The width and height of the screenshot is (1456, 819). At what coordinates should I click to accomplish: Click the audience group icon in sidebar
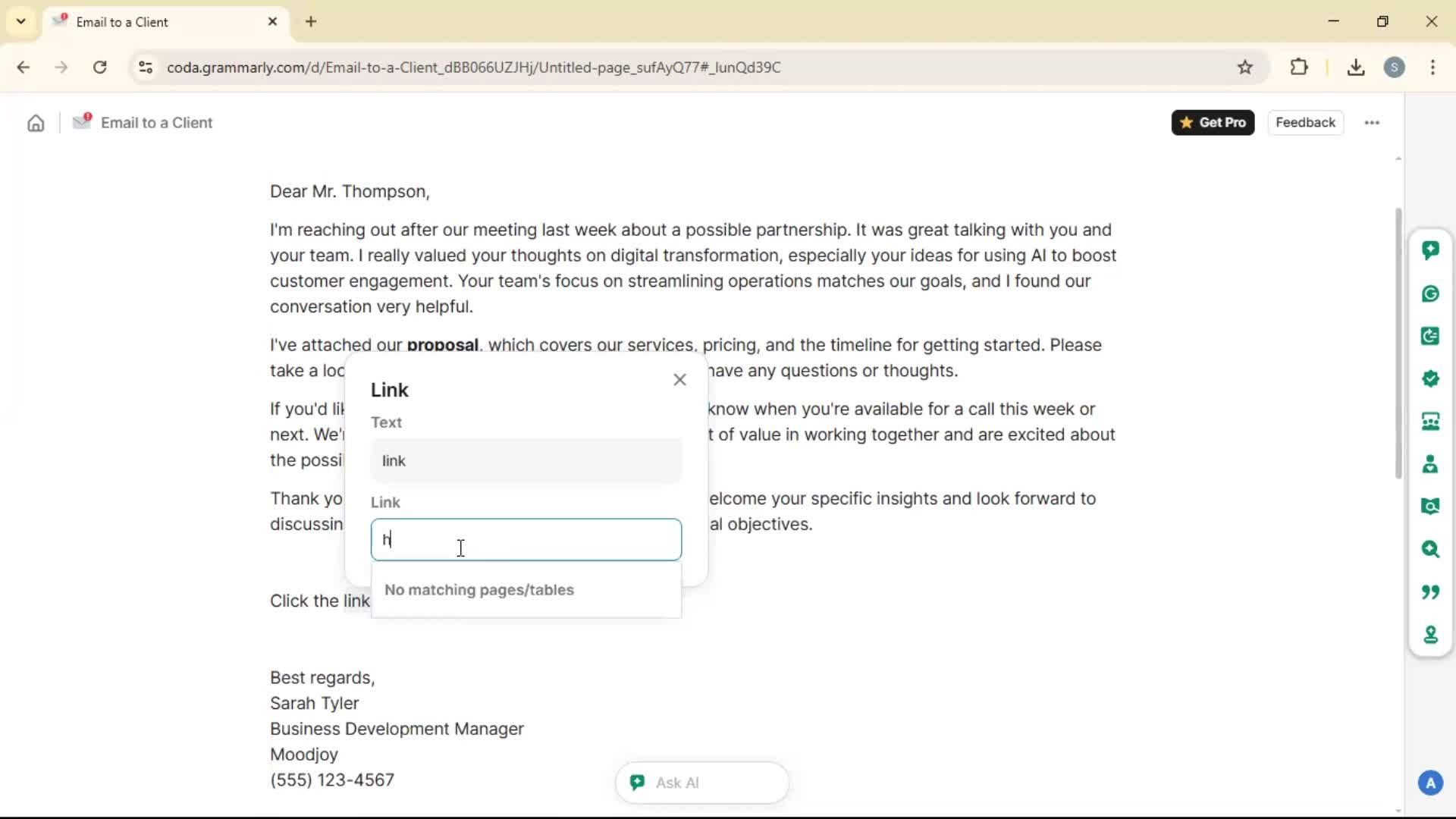click(x=1430, y=421)
